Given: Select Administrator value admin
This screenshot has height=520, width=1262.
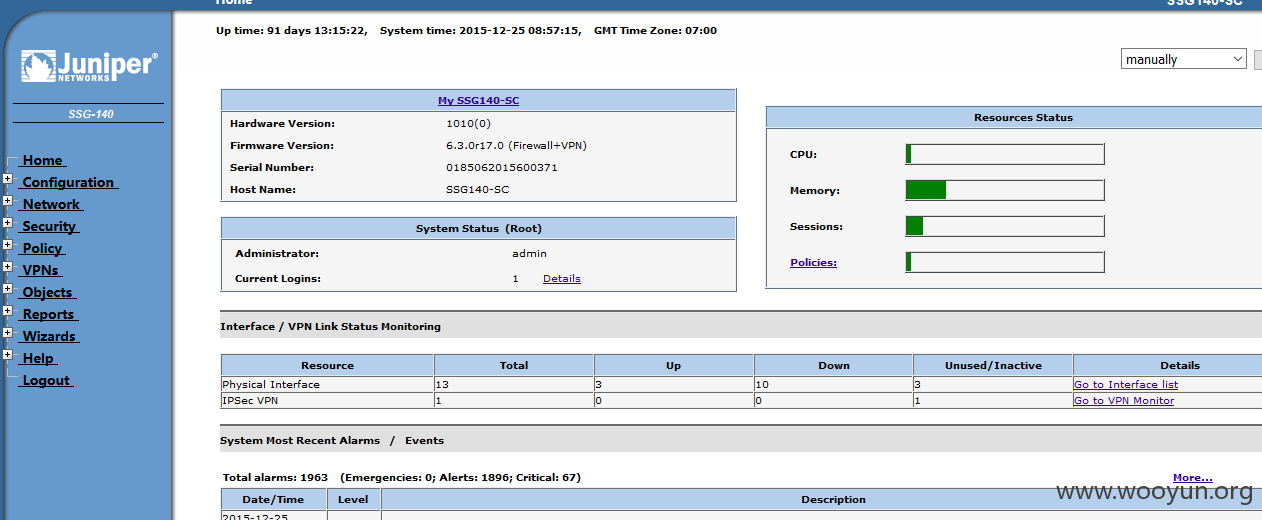Looking at the screenshot, I should tap(529, 254).
